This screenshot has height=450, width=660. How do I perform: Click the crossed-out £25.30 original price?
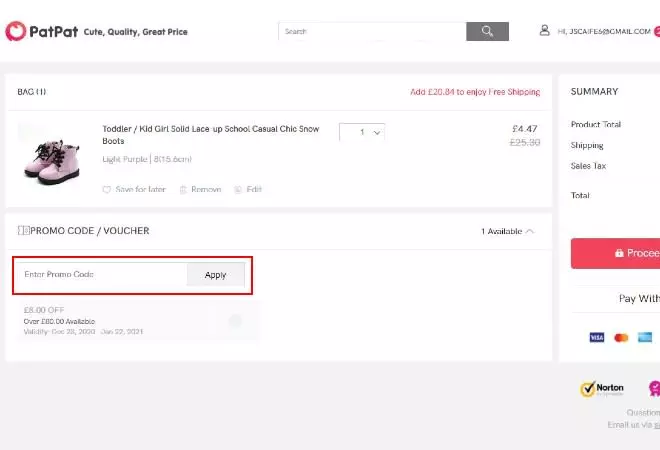click(524, 142)
